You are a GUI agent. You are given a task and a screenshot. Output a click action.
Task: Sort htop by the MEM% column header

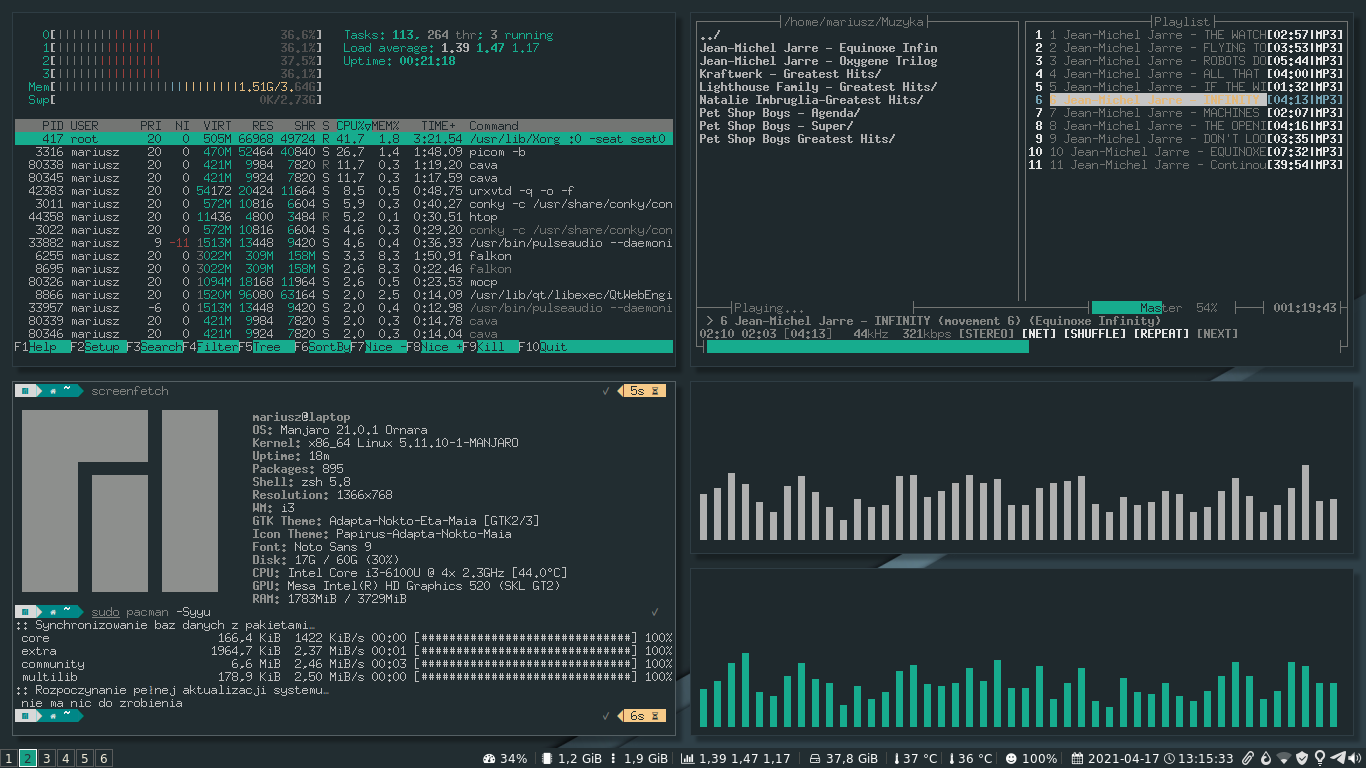click(x=386, y=125)
